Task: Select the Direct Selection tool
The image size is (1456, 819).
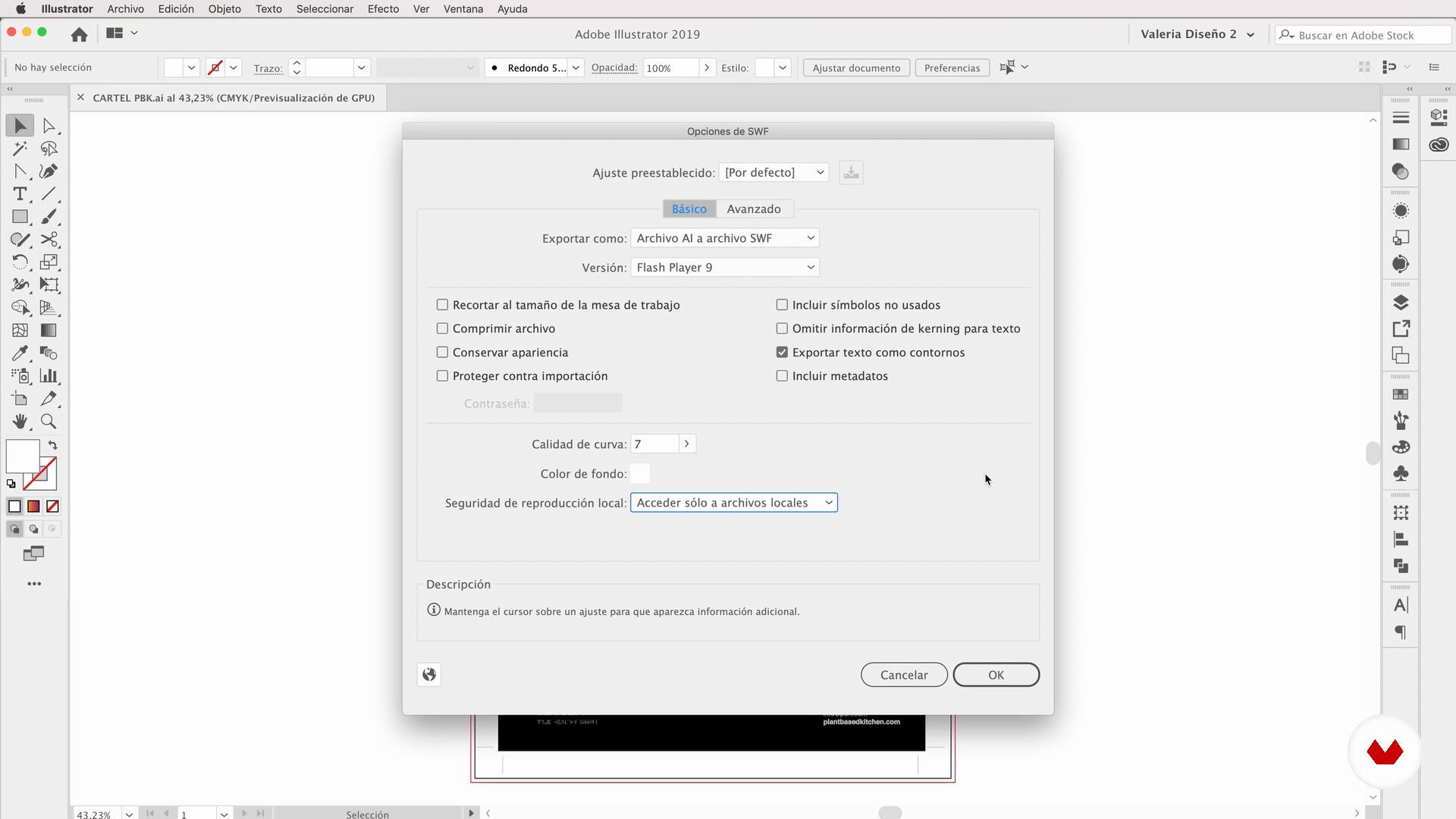Action: click(x=49, y=126)
